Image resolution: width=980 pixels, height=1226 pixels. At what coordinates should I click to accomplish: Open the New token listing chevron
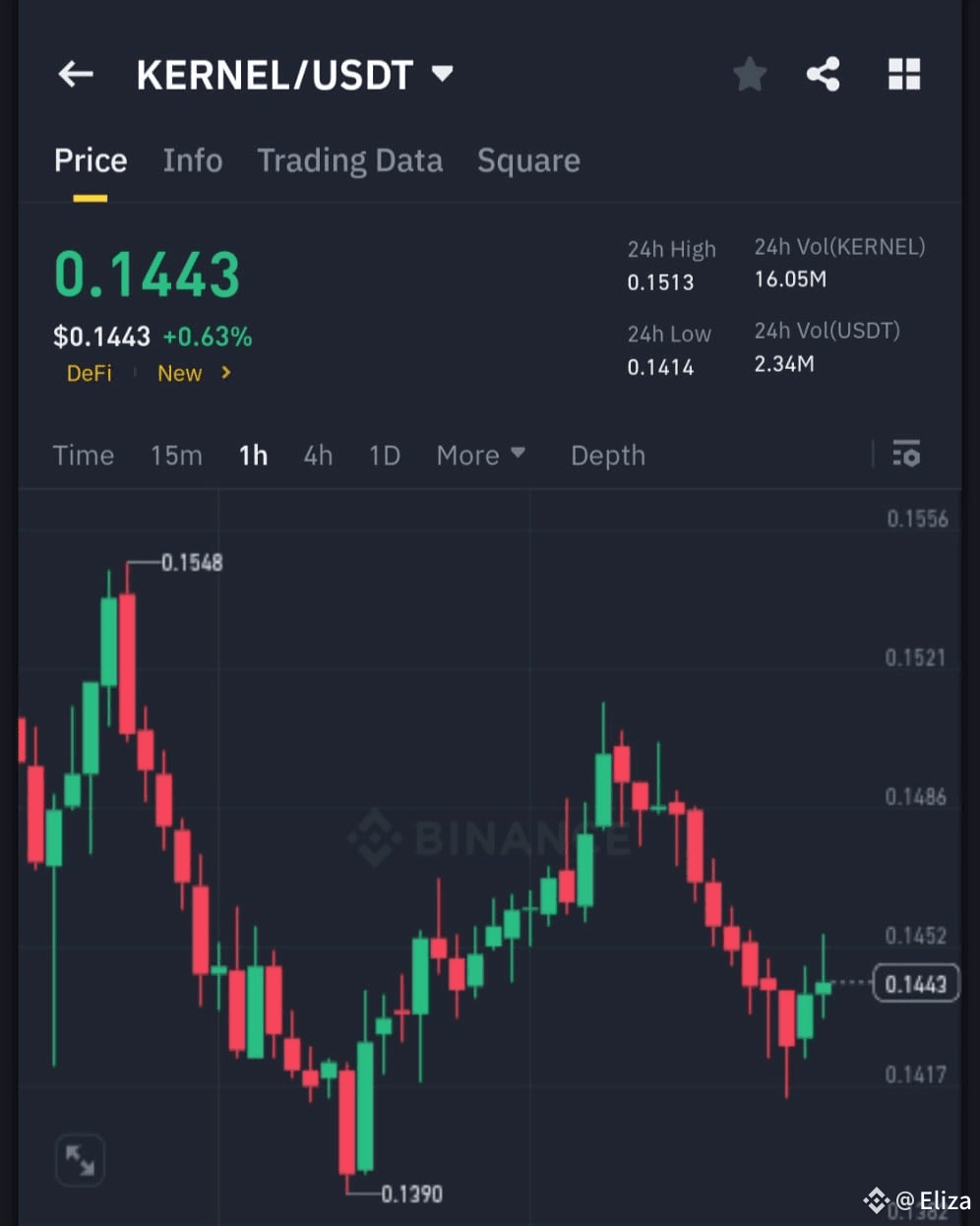tap(225, 373)
